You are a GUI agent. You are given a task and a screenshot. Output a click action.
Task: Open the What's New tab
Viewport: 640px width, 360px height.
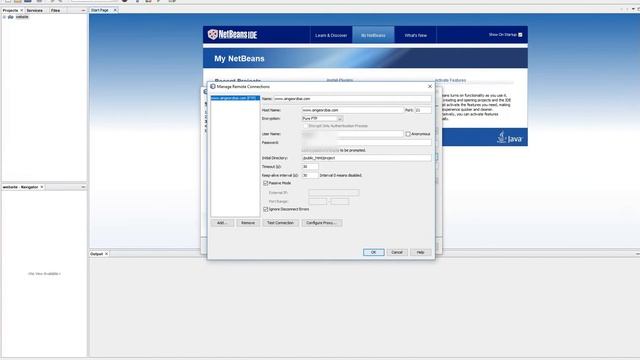tap(416, 35)
